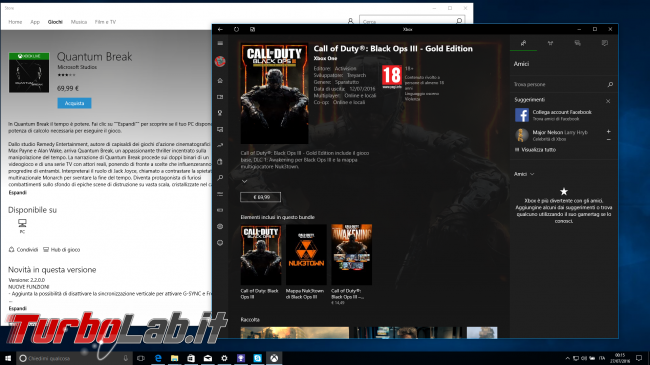Click the € 69,99 price button
Screen dimensions: 650x365
tap(260, 197)
